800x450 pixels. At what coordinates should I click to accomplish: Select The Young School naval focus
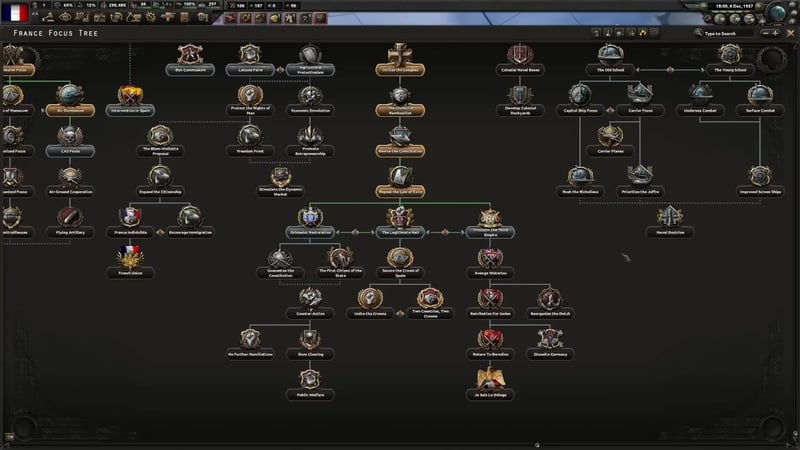pyautogui.click(x=730, y=60)
